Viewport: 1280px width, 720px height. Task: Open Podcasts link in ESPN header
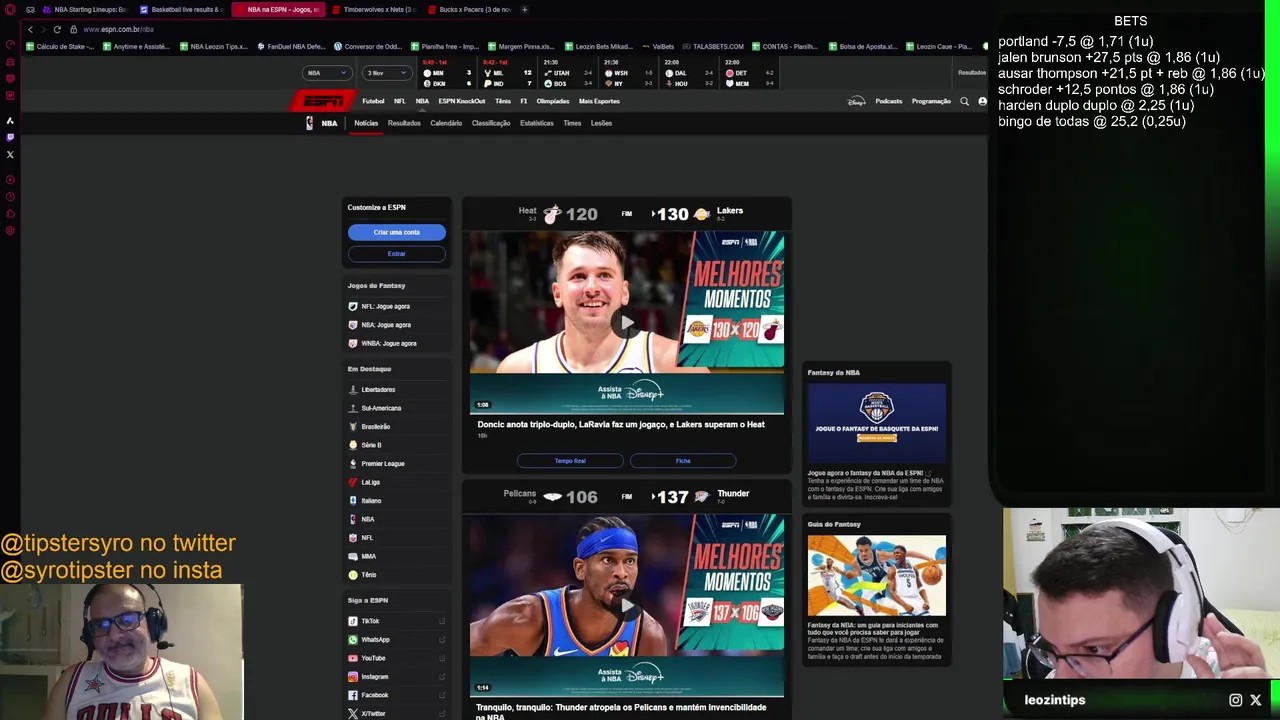click(x=889, y=101)
